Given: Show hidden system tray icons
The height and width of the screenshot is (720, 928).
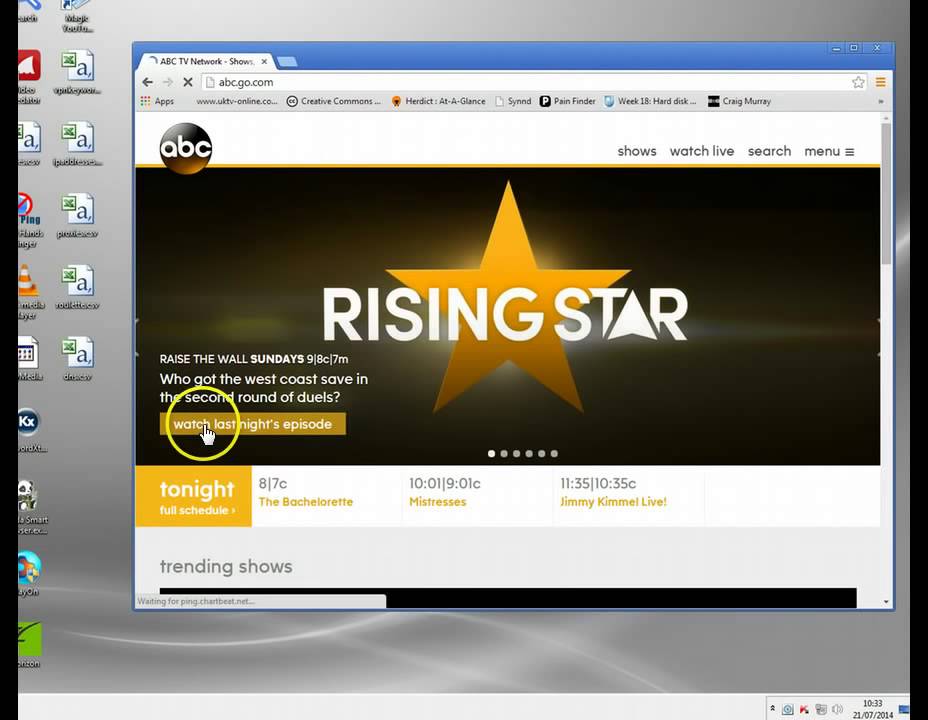Looking at the screenshot, I should click(772, 708).
